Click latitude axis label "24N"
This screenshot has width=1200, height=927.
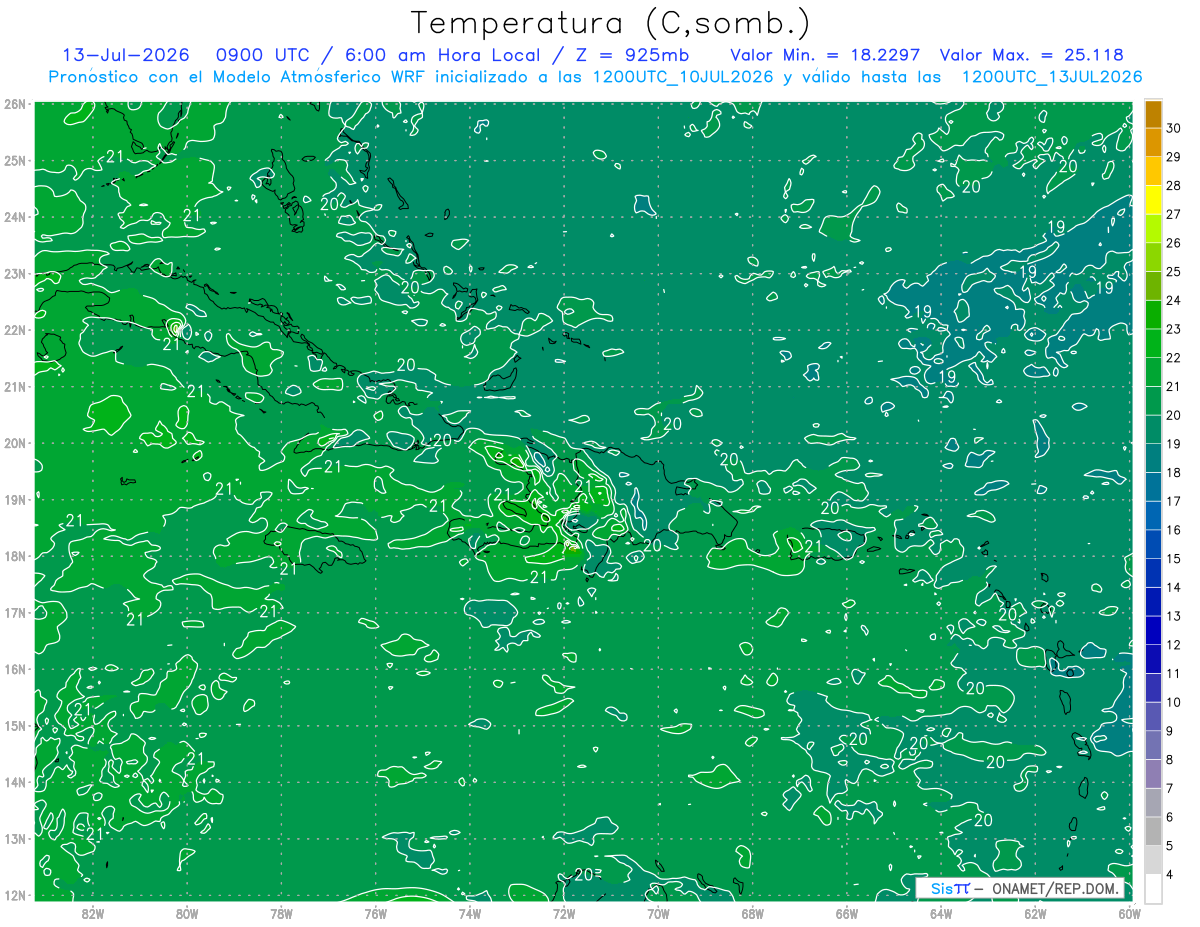(x=15, y=217)
